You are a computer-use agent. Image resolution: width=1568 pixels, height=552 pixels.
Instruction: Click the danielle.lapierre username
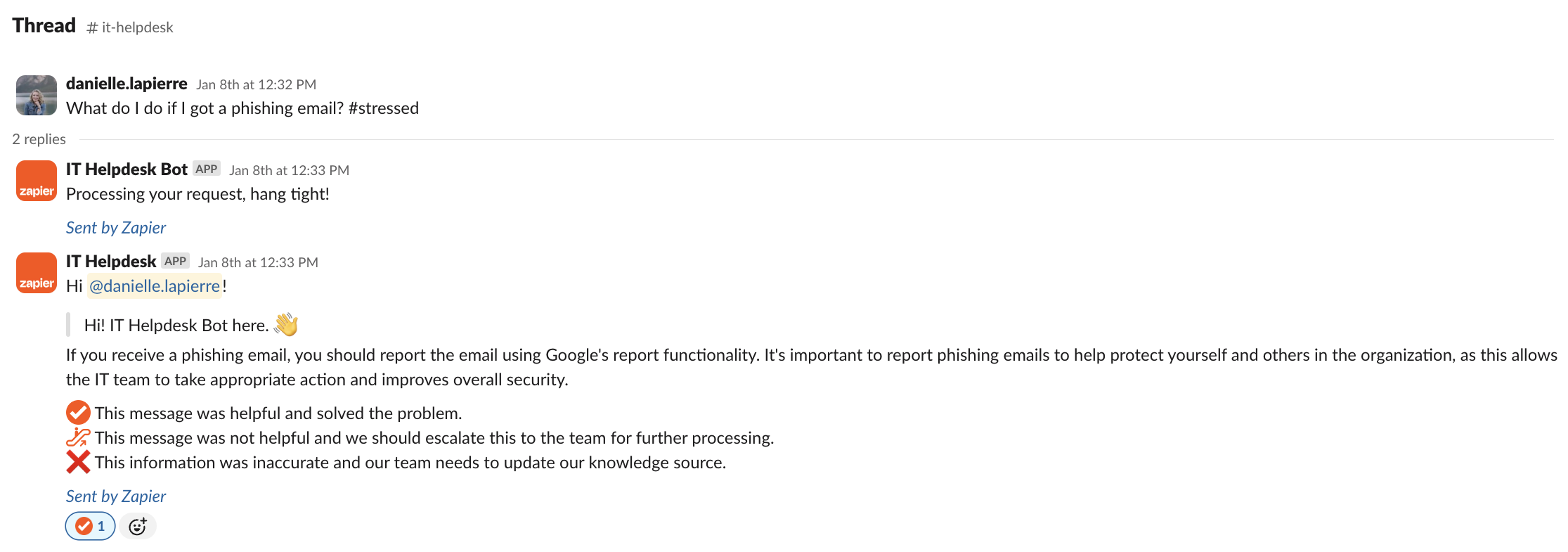127,84
